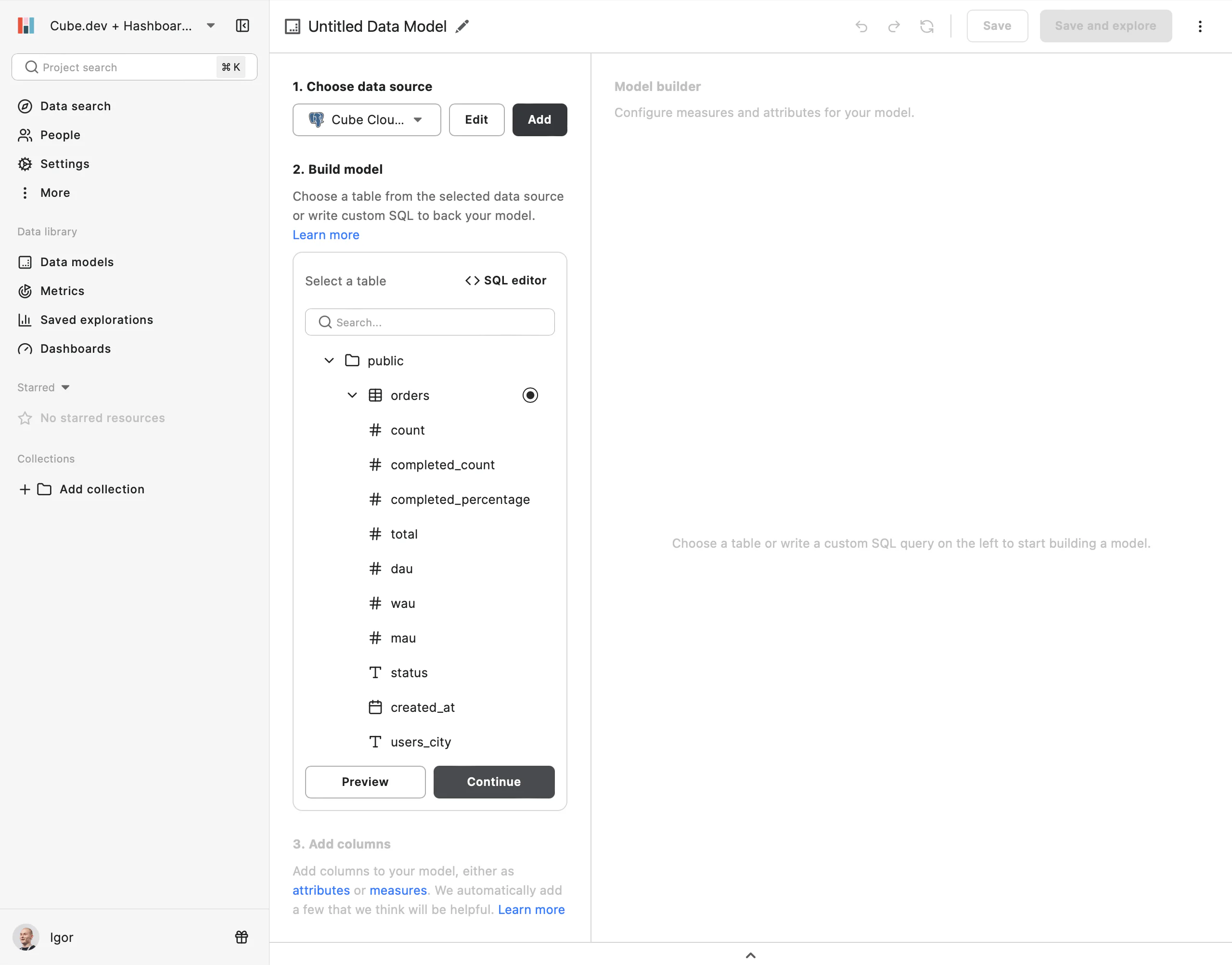Click the refresh icon in header

click(926, 26)
